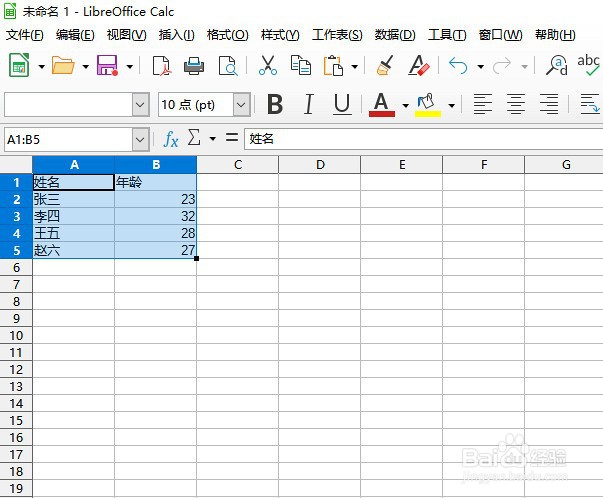Select row 6 header
Screen dimensions: 603x498
coord(16,267)
